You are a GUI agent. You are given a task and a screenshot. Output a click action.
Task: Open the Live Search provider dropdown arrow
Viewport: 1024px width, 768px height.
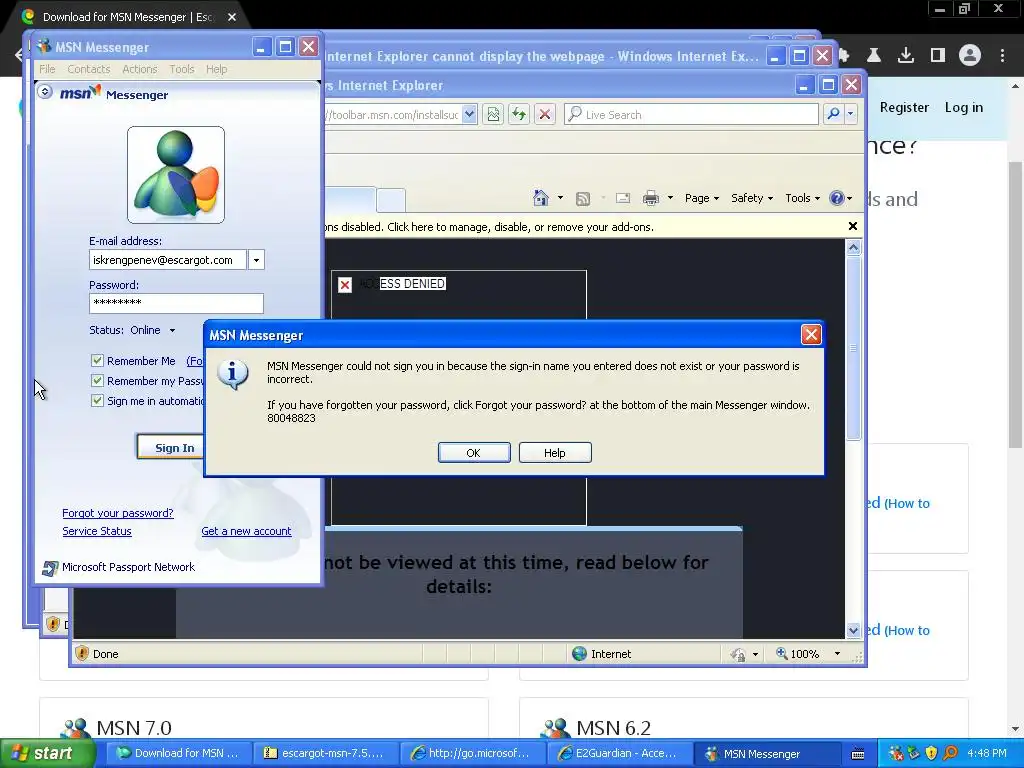pos(850,114)
